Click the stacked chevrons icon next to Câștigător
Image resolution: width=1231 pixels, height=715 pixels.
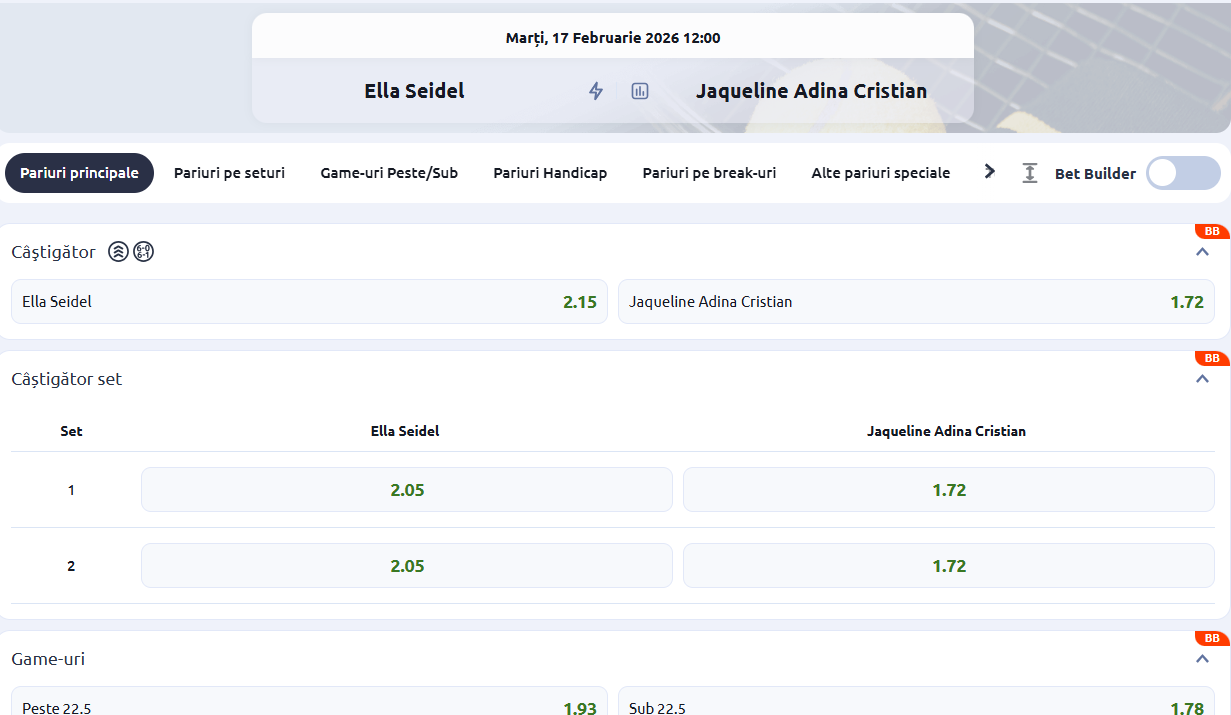[x=118, y=252]
